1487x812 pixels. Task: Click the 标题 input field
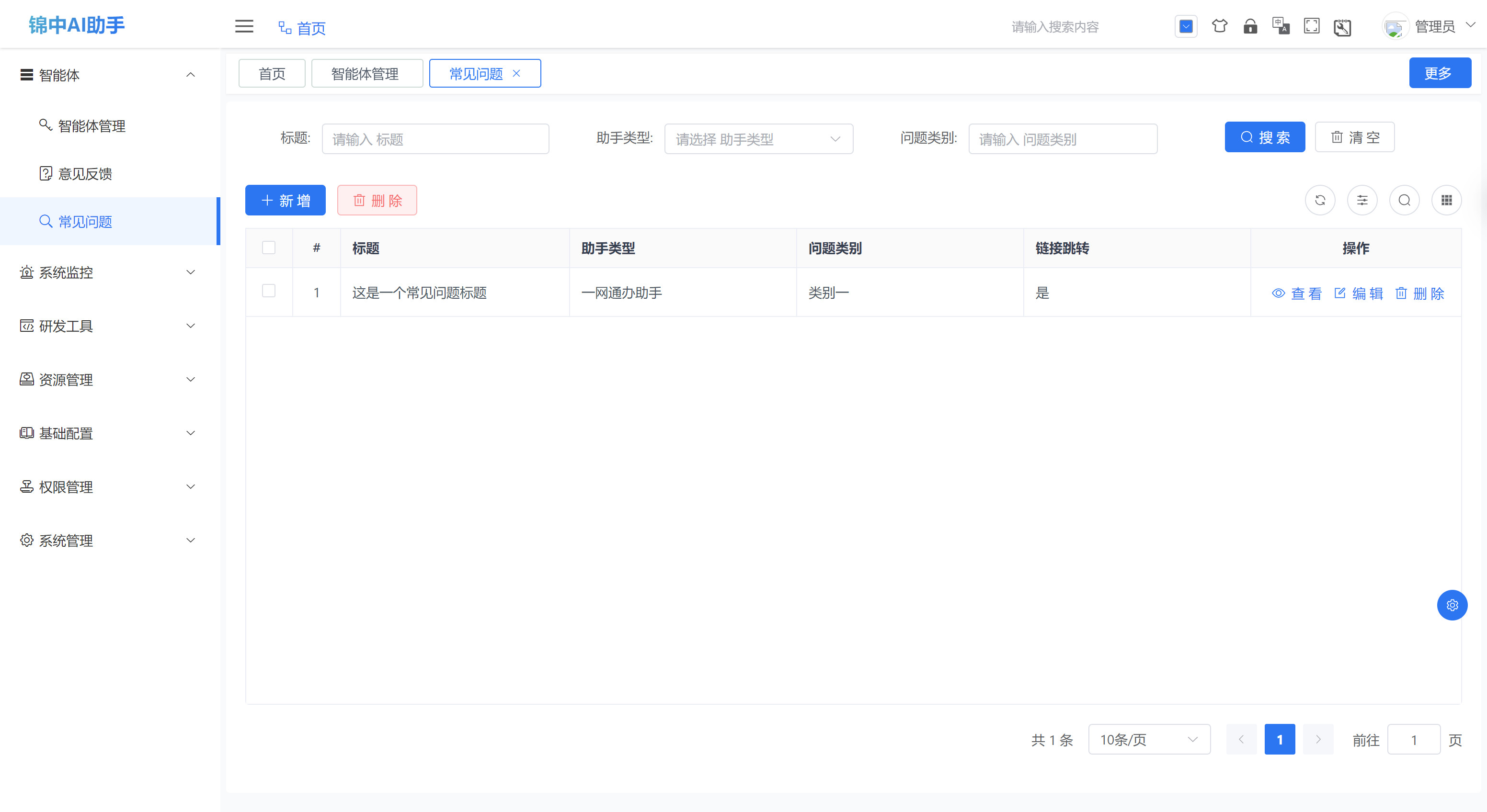coord(435,139)
